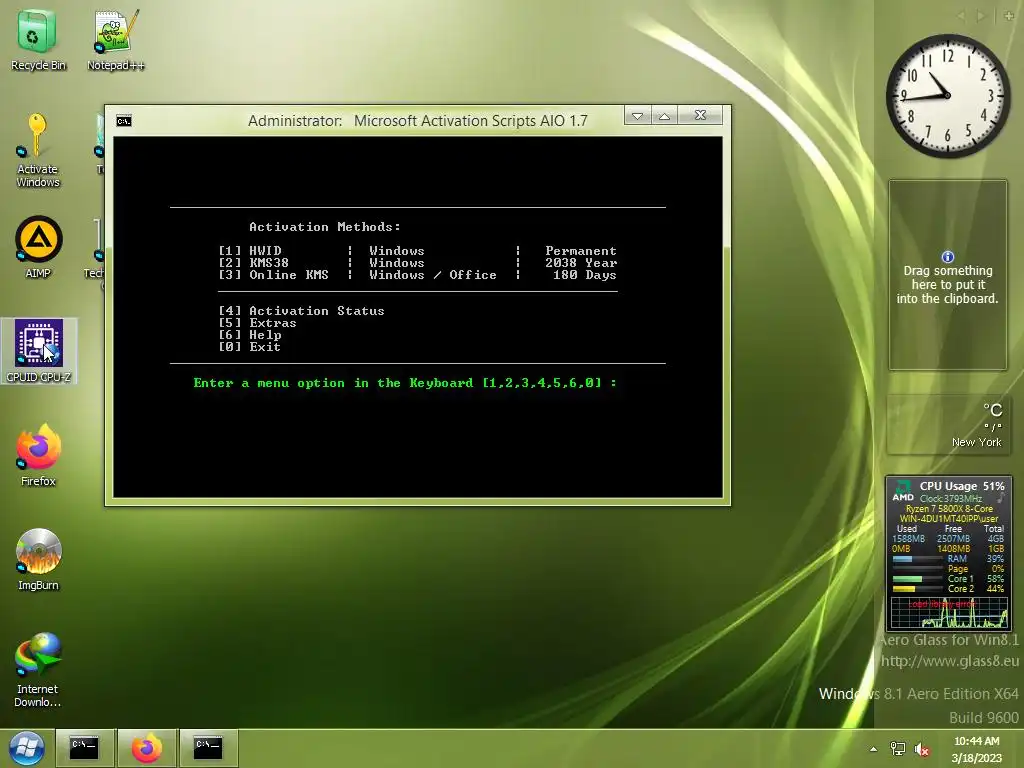This screenshot has height=768, width=1024.
Task: Click the Core 2 usage bar
Action: point(916,589)
